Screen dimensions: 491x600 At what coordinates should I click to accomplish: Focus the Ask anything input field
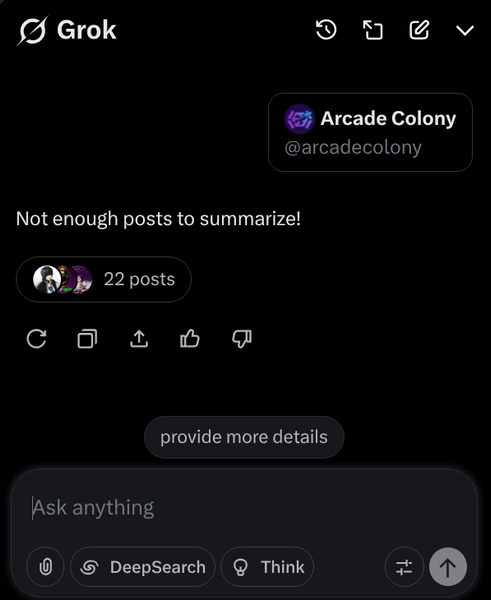[245, 508]
